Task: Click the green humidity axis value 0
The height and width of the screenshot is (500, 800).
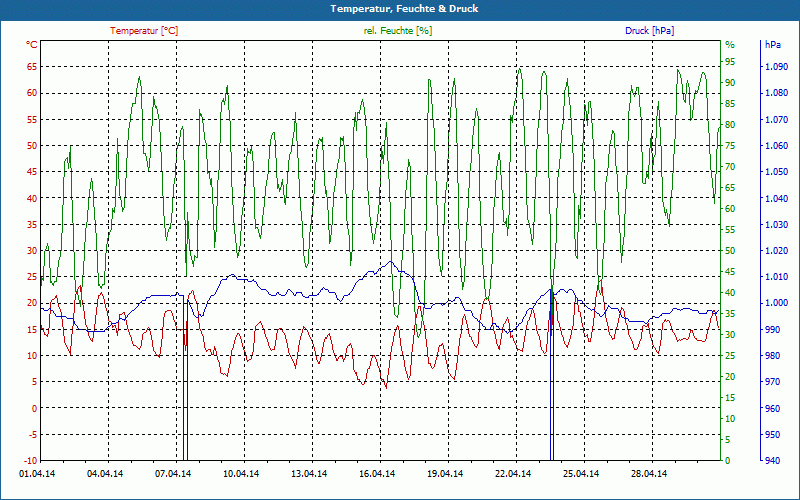Action: coord(728,461)
